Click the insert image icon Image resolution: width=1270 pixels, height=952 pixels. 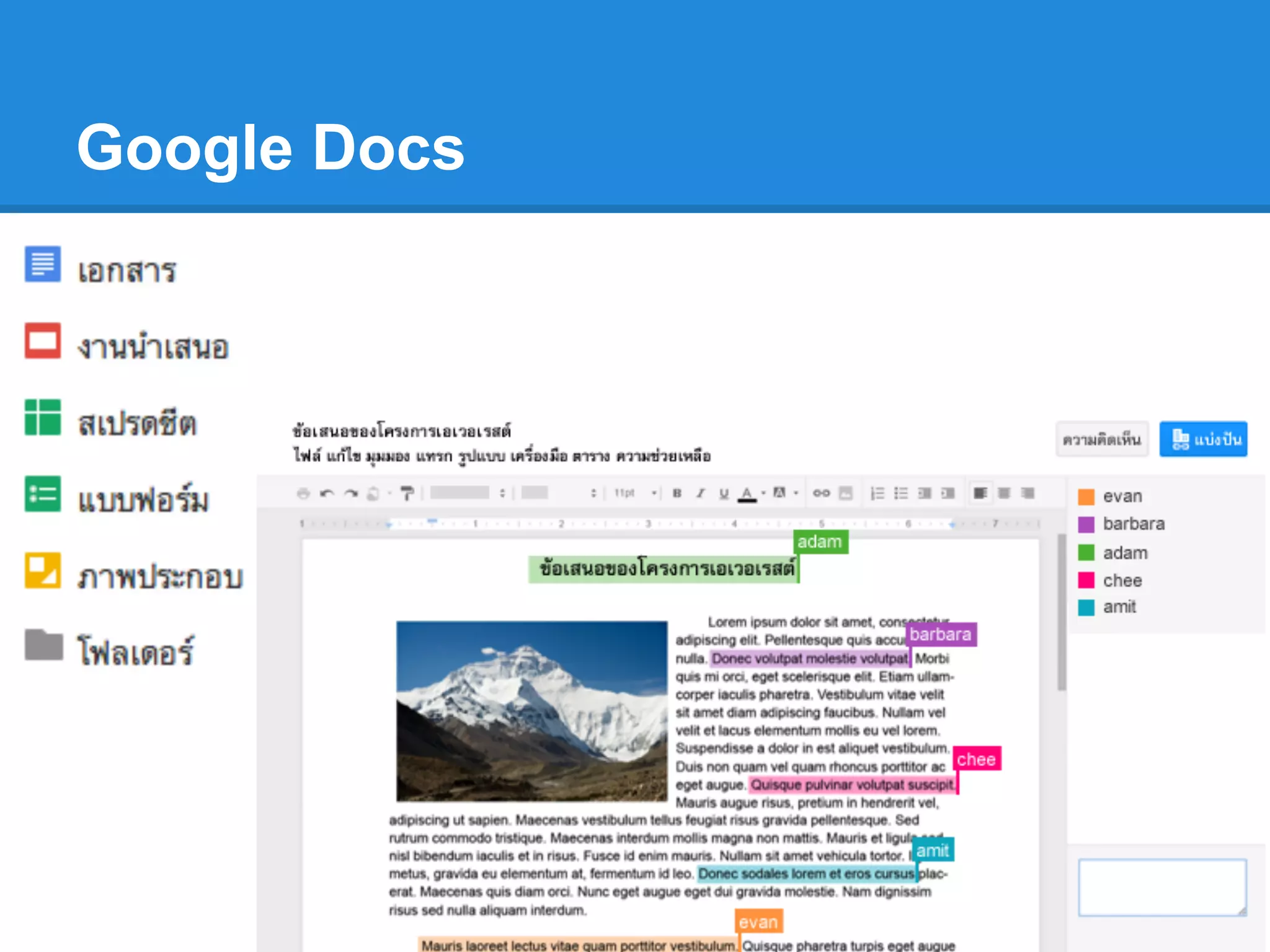pyautogui.click(x=846, y=493)
